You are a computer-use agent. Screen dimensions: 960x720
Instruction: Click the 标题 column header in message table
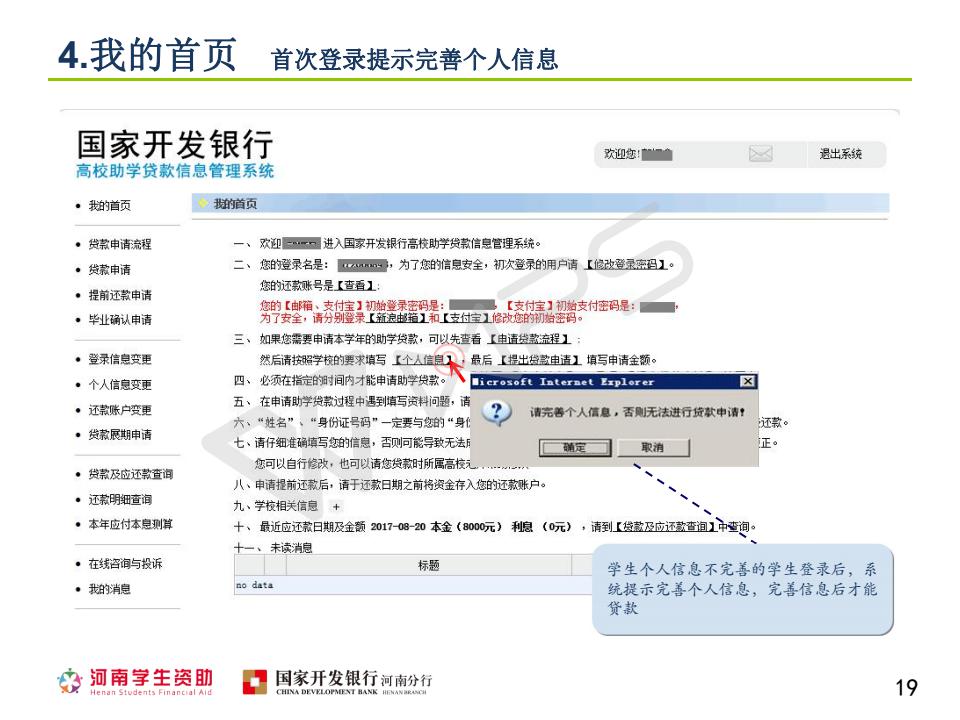pyautogui.click(x=429, y=566)
